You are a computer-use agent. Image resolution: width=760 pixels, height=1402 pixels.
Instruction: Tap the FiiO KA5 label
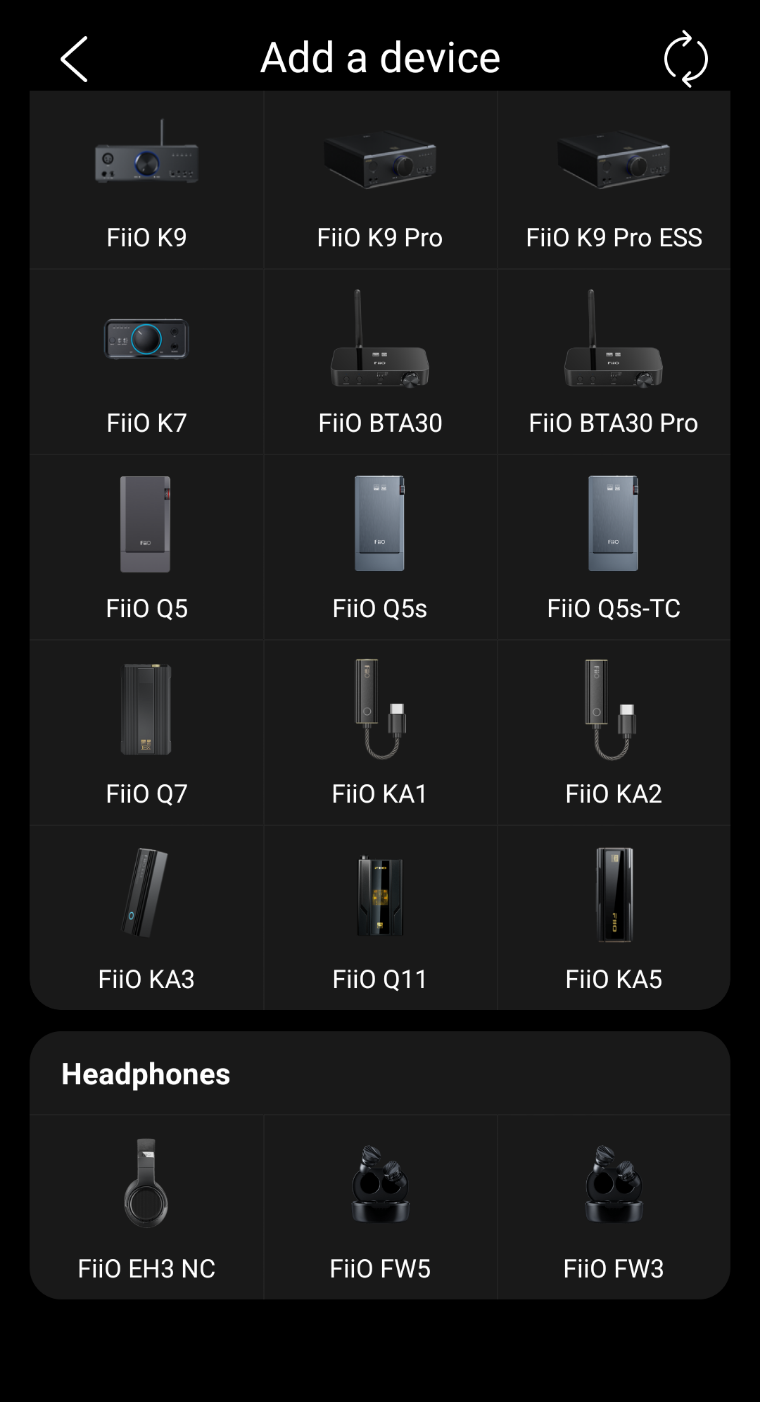(x=614, y=979)
